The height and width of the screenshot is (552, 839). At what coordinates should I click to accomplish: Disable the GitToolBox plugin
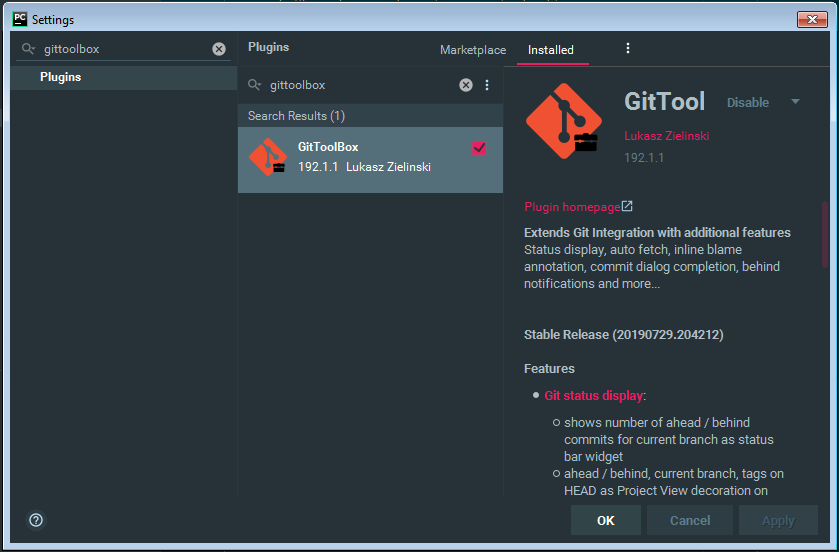coord(748,102)
